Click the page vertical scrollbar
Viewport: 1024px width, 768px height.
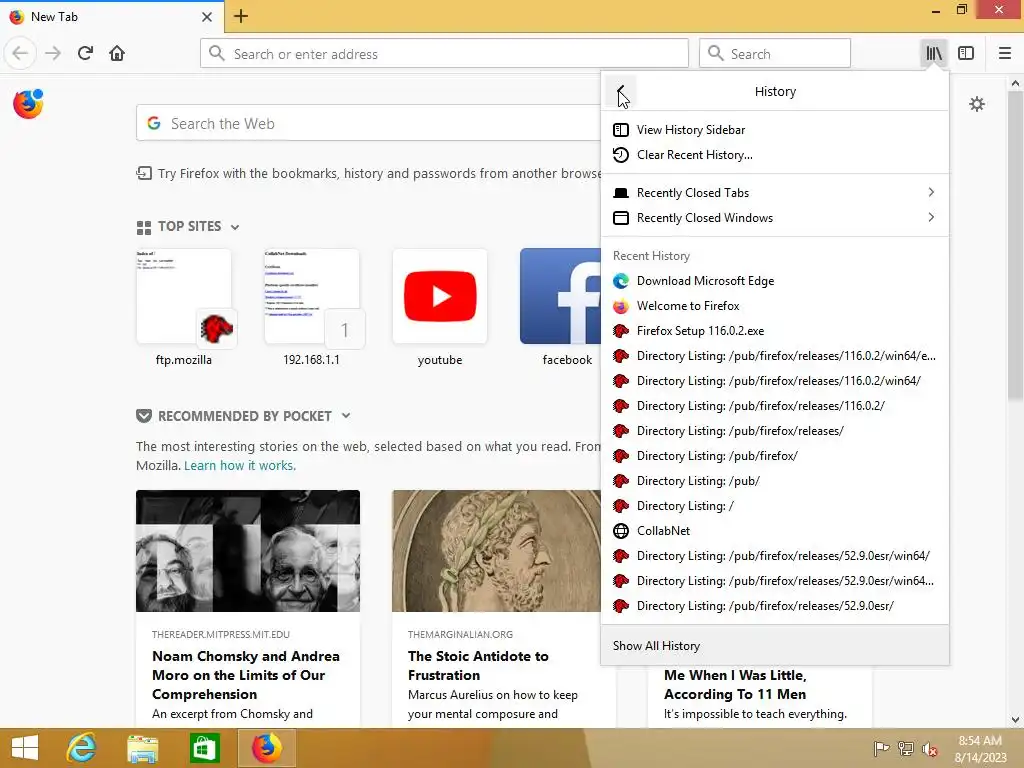click(1015, 246)
